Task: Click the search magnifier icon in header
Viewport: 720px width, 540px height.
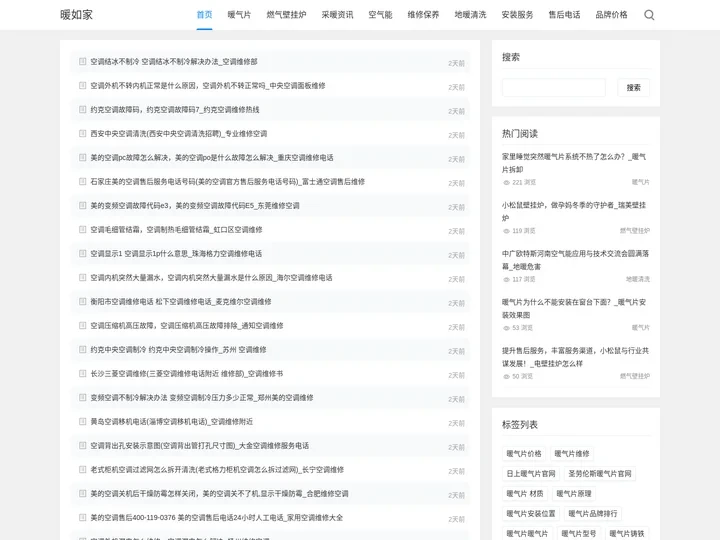Action: (x=649, y=15)
